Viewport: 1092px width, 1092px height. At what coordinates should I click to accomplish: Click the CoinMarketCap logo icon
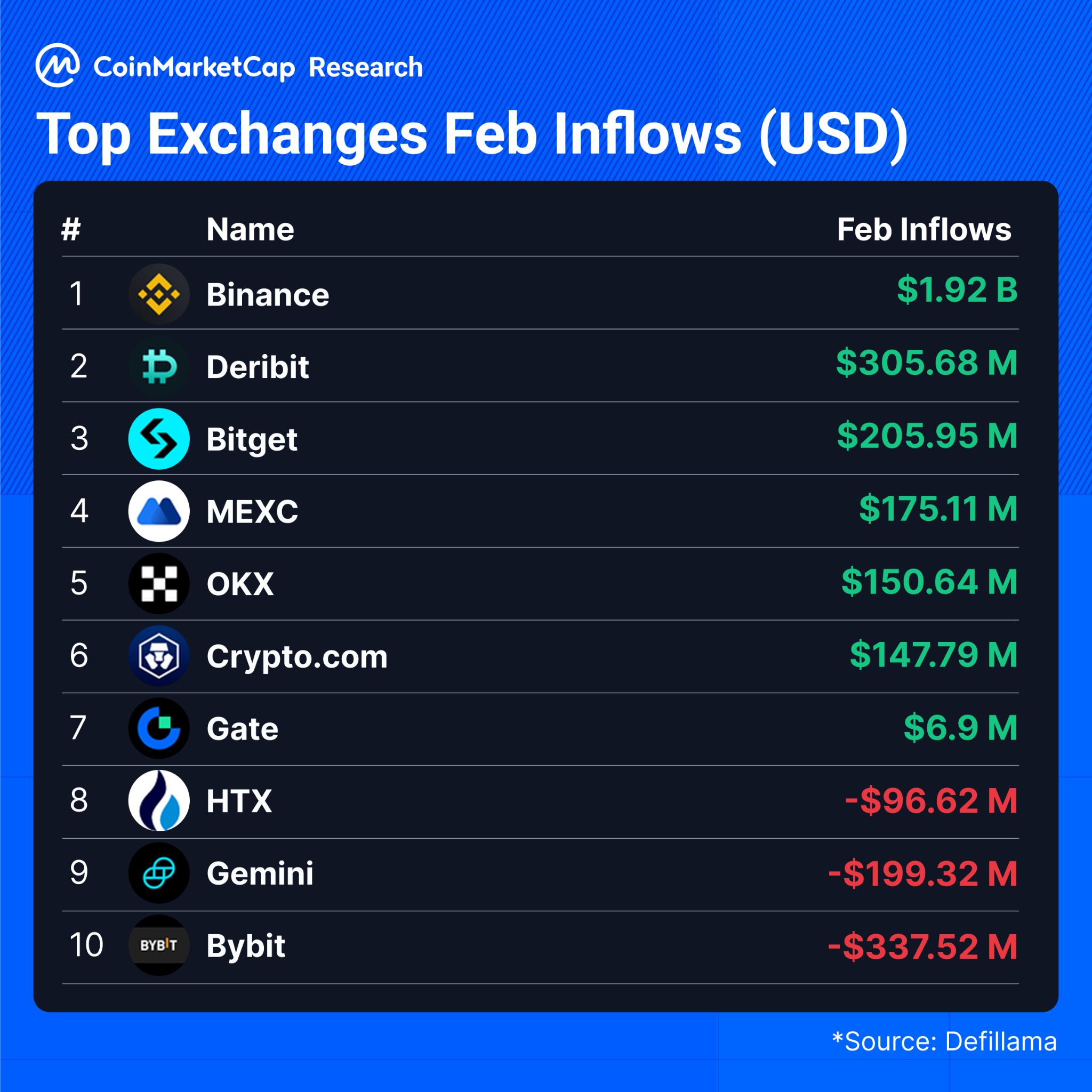(57, 66)
